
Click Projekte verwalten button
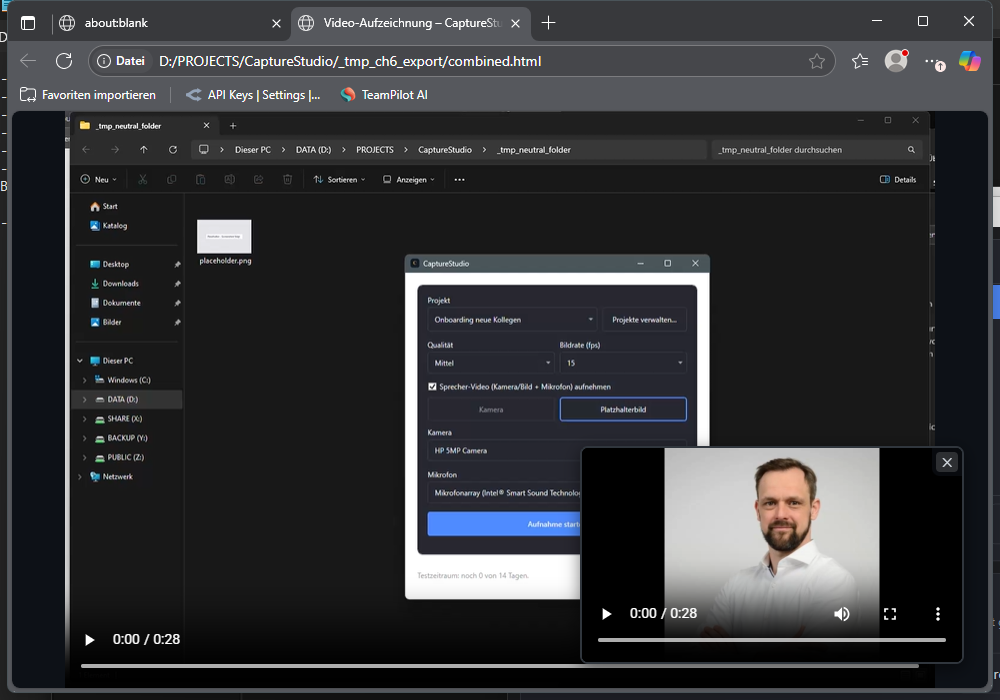[x=644, y=319]
